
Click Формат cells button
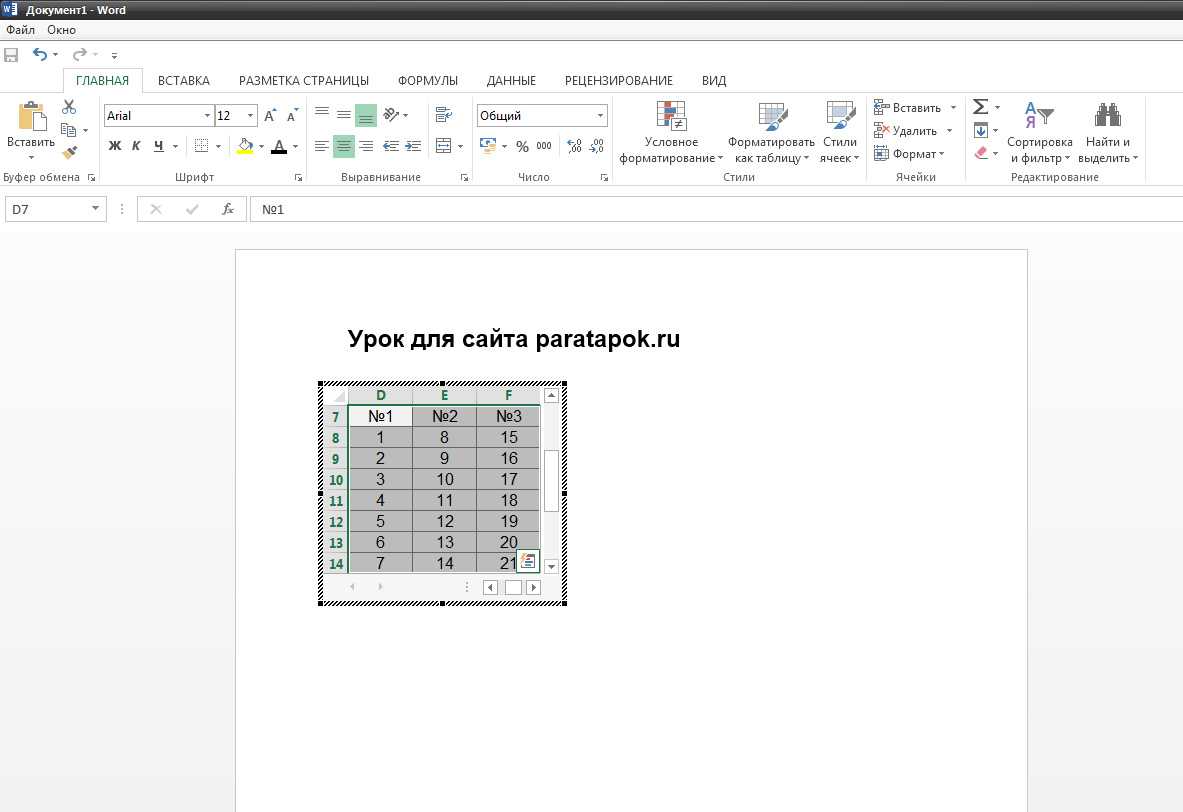(x=910, y=154)
